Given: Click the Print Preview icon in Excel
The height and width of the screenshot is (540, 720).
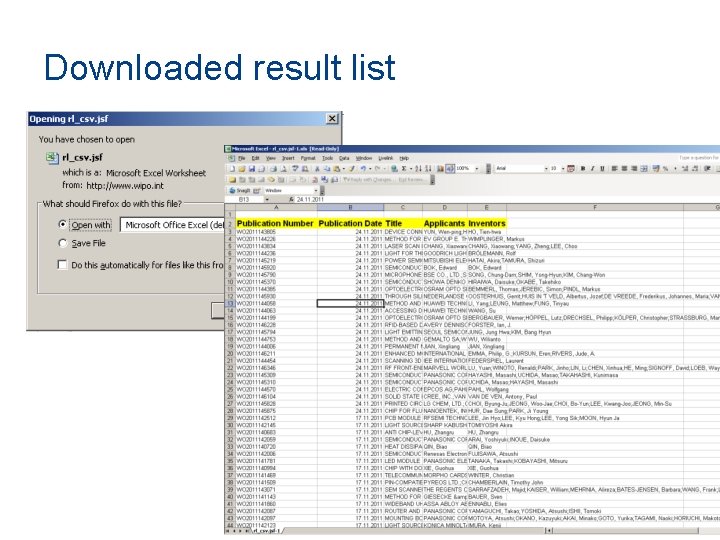Looking at the screenshot, I should click(283, 169).
